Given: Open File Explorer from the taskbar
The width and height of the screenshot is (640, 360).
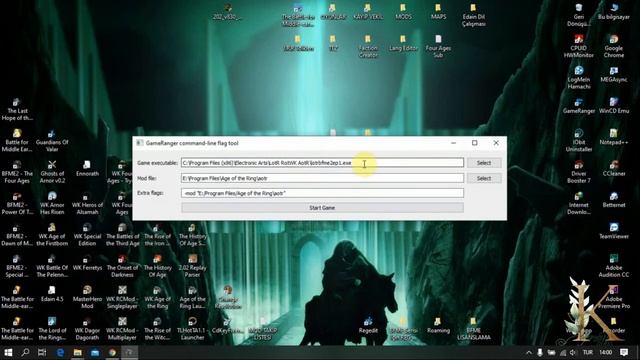Looking at the screenshot, I should [x=78, y=352].
